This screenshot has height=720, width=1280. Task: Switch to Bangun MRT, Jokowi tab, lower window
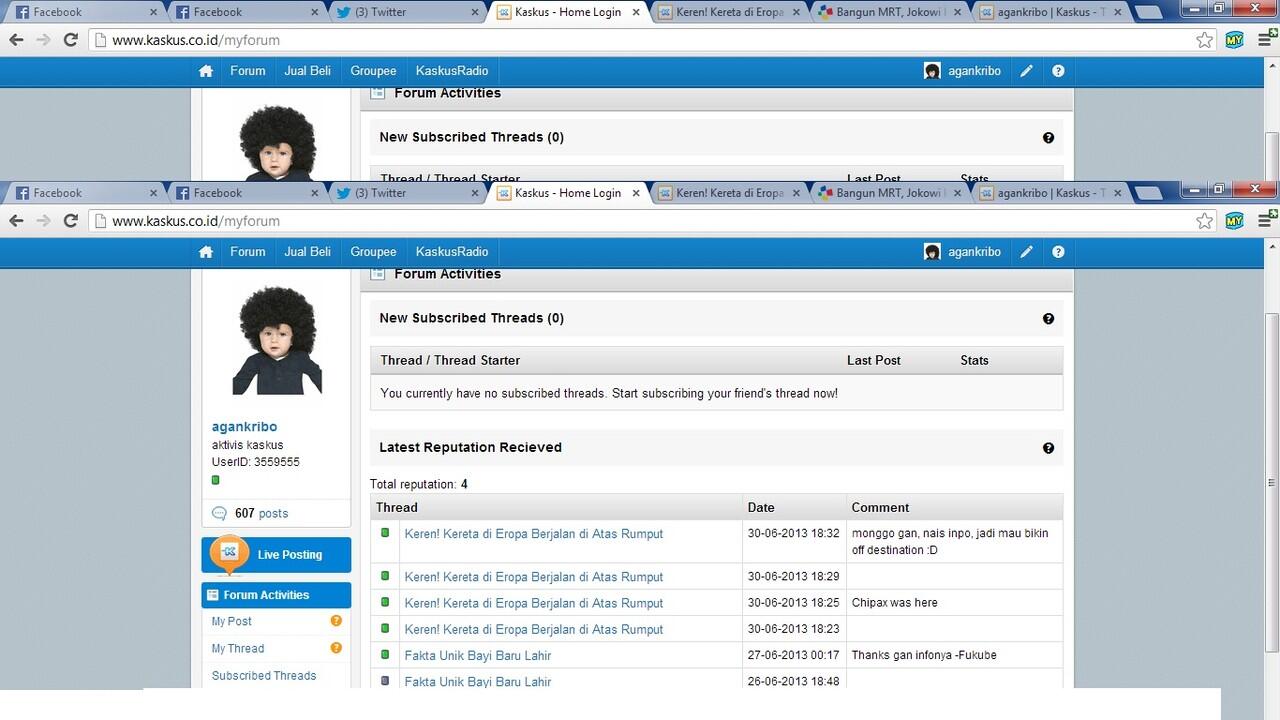[x=887, y=193]
